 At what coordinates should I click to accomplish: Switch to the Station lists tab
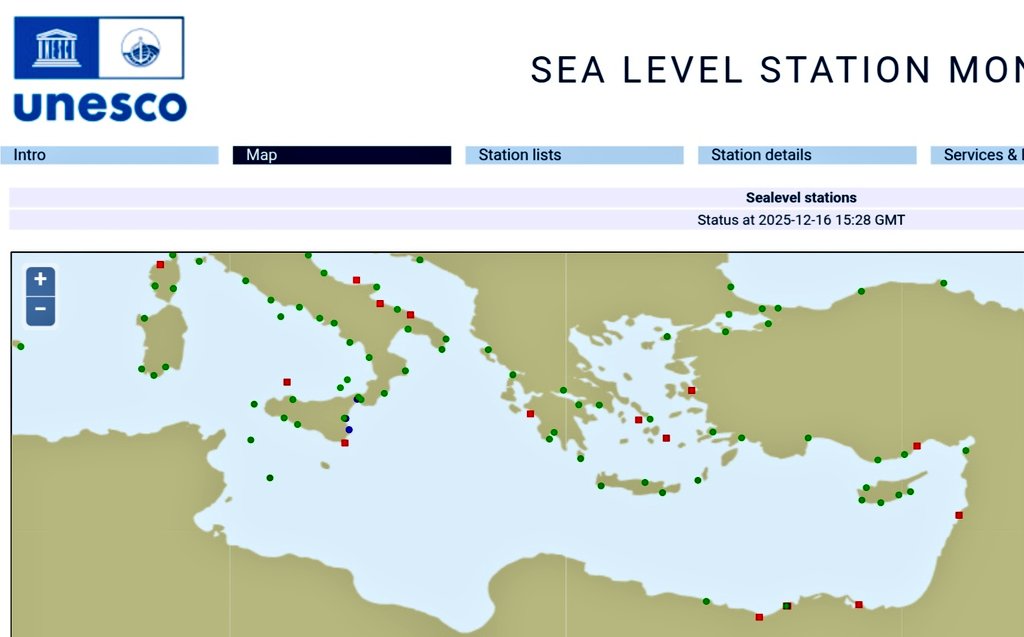pos(574,155)
